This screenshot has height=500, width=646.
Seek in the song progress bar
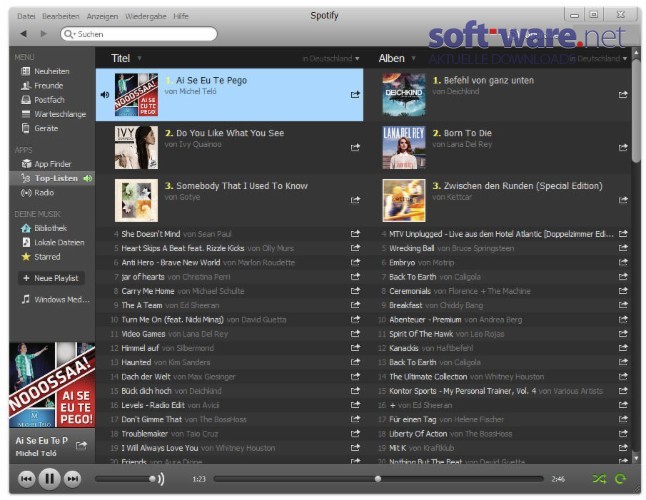pyautogui.click(x=379, y=479)
